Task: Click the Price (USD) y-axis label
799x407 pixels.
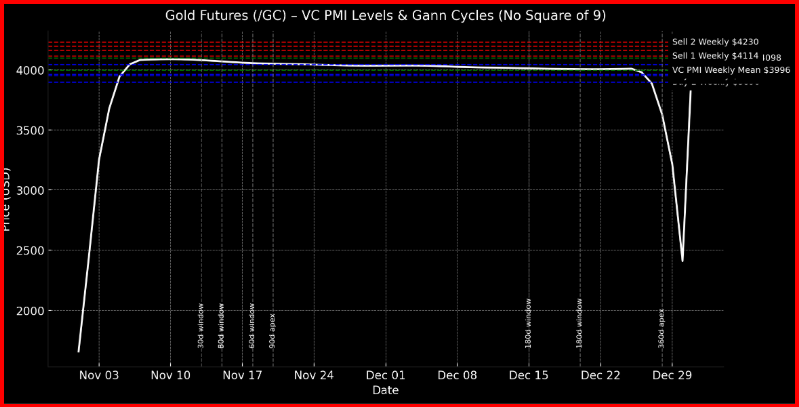Action: pos(7,199)
